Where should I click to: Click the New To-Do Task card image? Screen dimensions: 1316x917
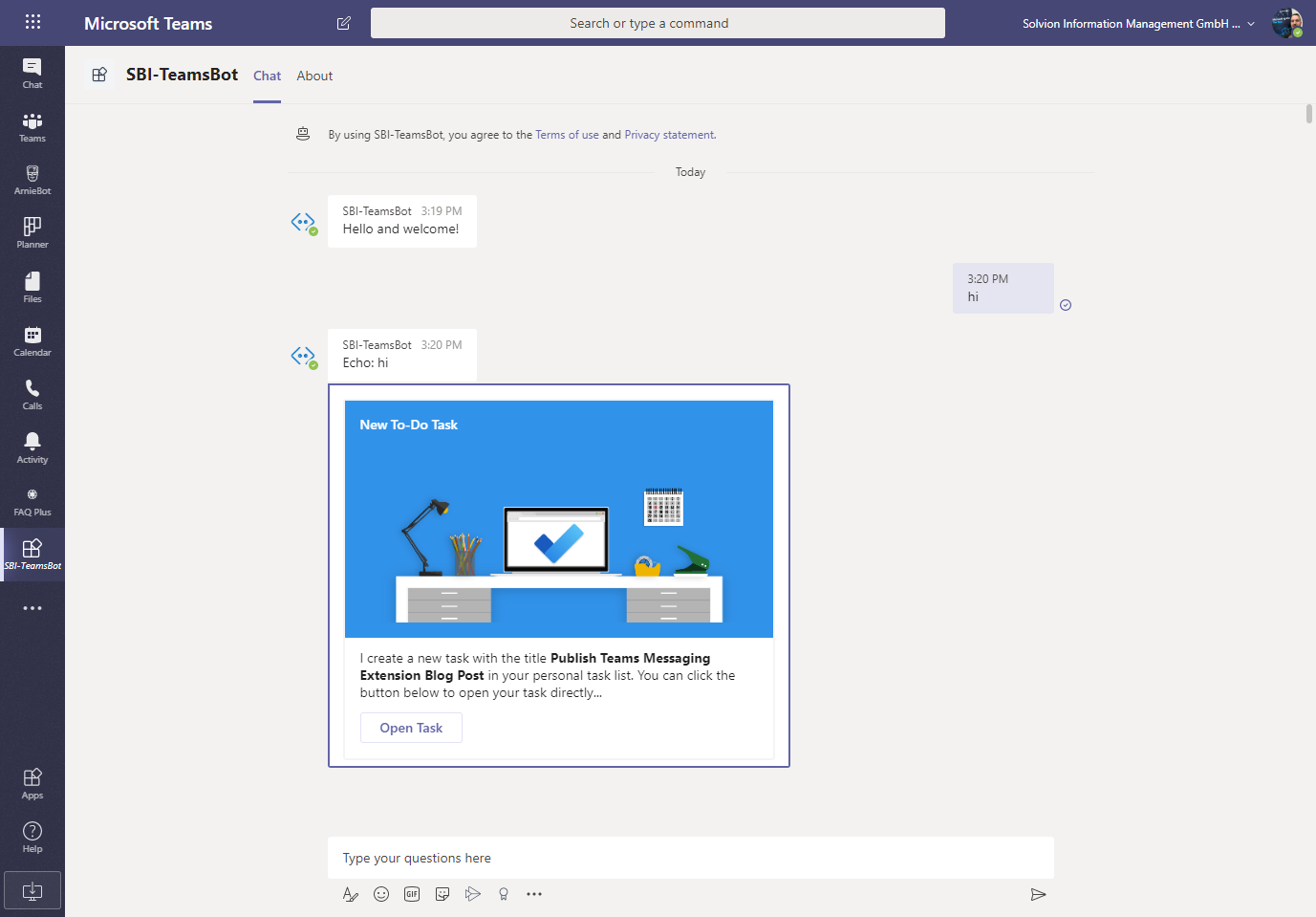[559, 519]
